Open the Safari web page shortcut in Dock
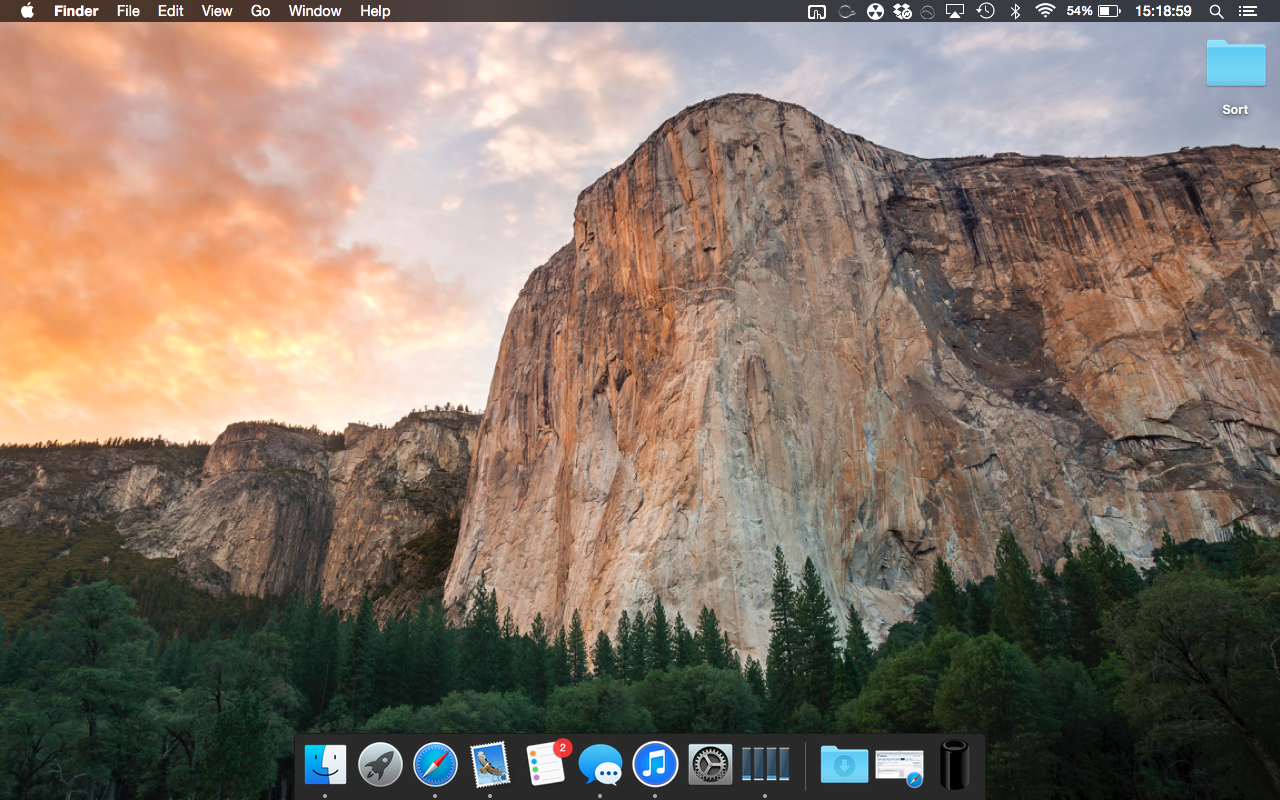Viewport: 1280px width, 800px height. (x=899, y=766)
